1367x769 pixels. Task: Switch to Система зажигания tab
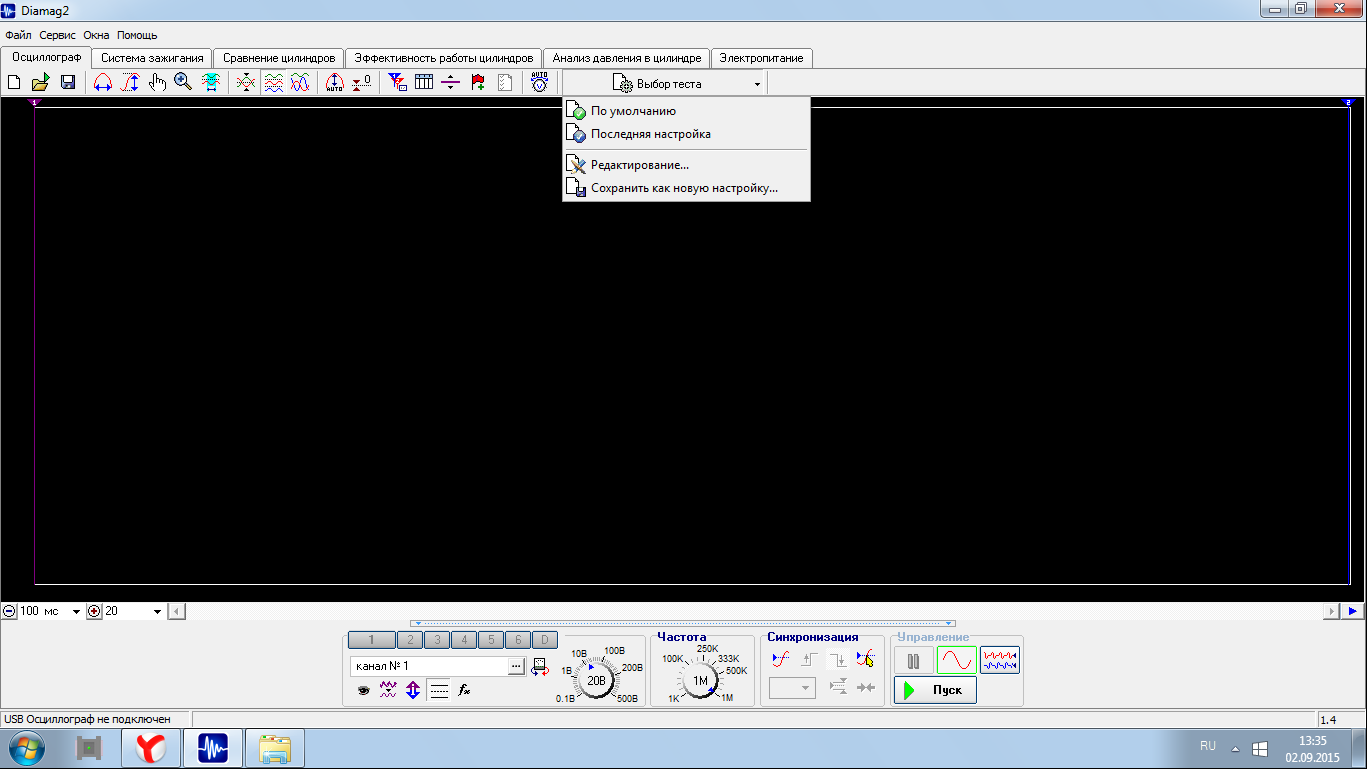point(153,58)
